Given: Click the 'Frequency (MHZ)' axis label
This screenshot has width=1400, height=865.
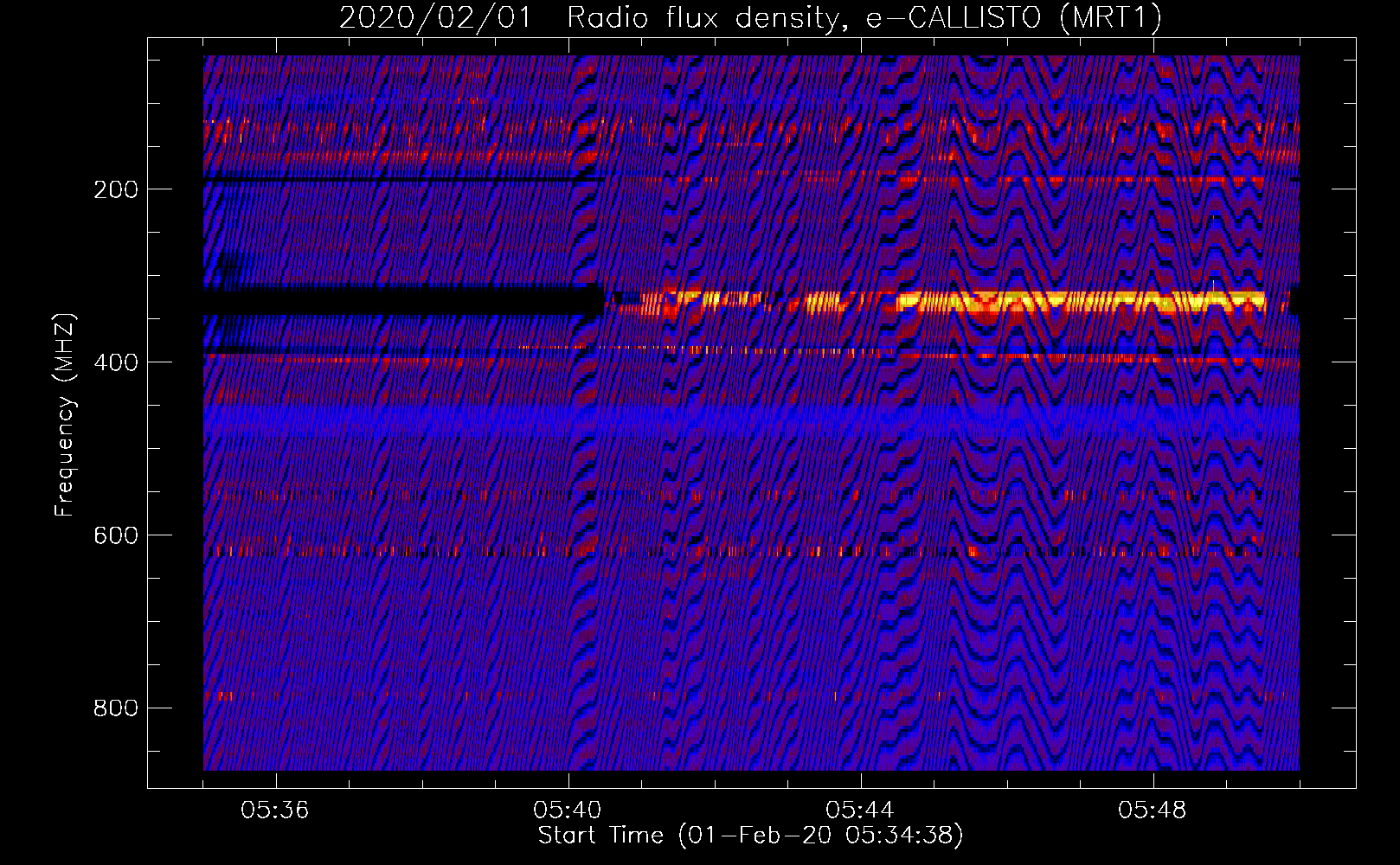Looking at the screenshot, I should pyautogui.click(x=65, y=414).
